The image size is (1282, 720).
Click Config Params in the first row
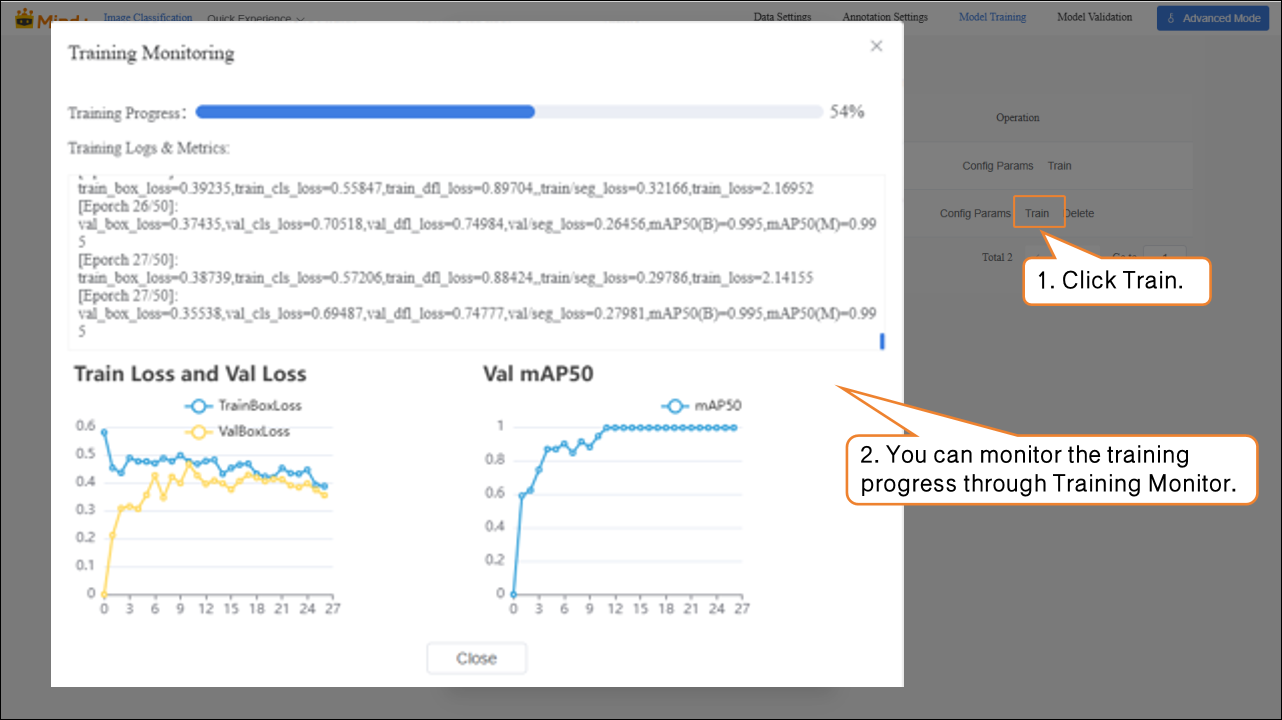point(998,166)
